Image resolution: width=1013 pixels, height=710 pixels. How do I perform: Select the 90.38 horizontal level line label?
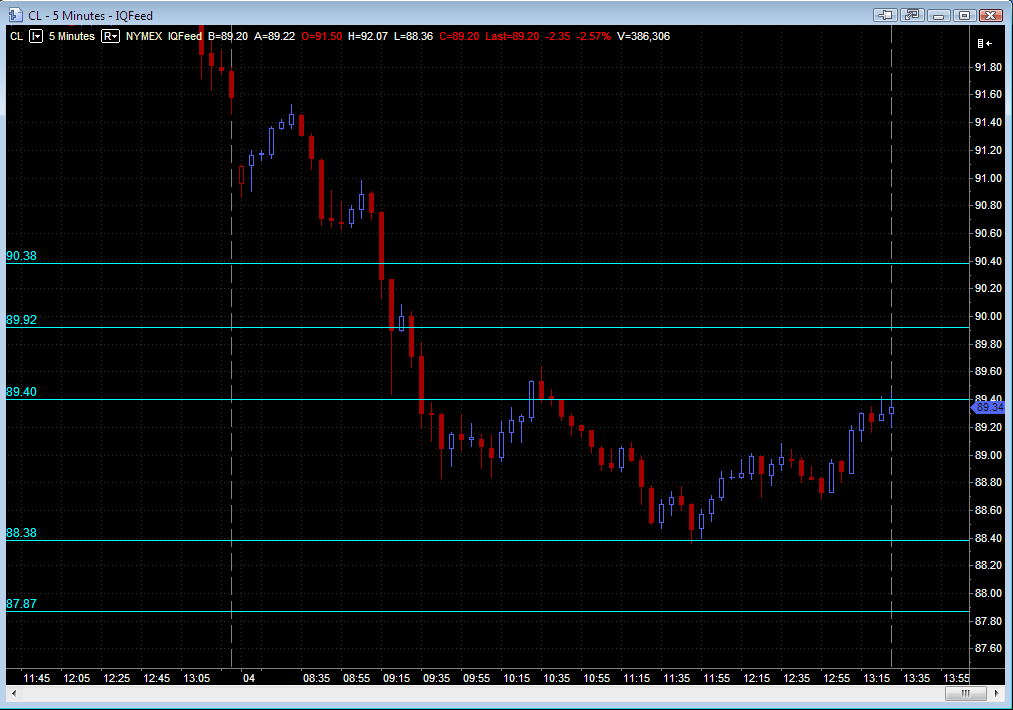point(21,256)
